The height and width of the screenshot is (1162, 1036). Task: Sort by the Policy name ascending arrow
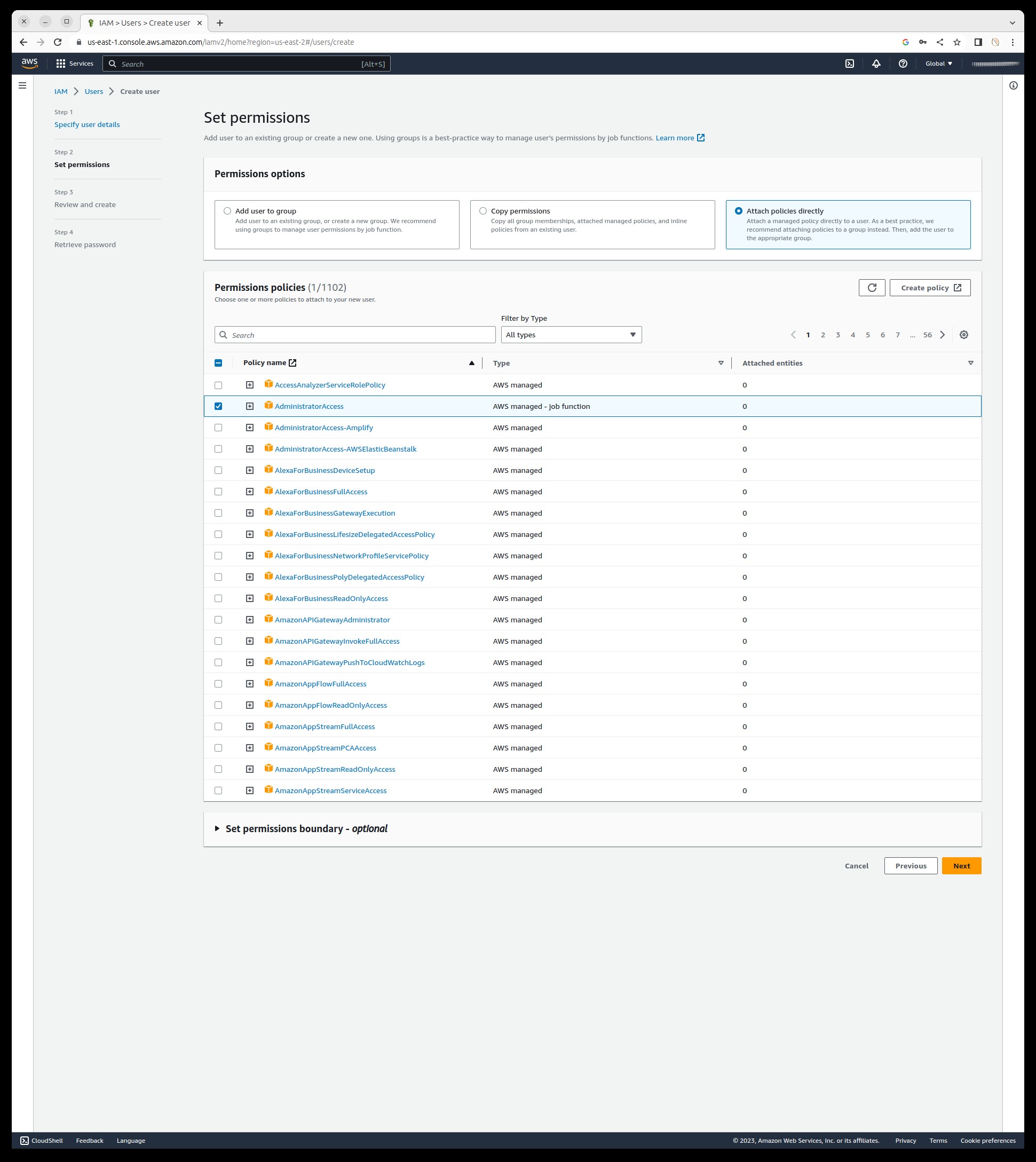(x=471, y=362)
